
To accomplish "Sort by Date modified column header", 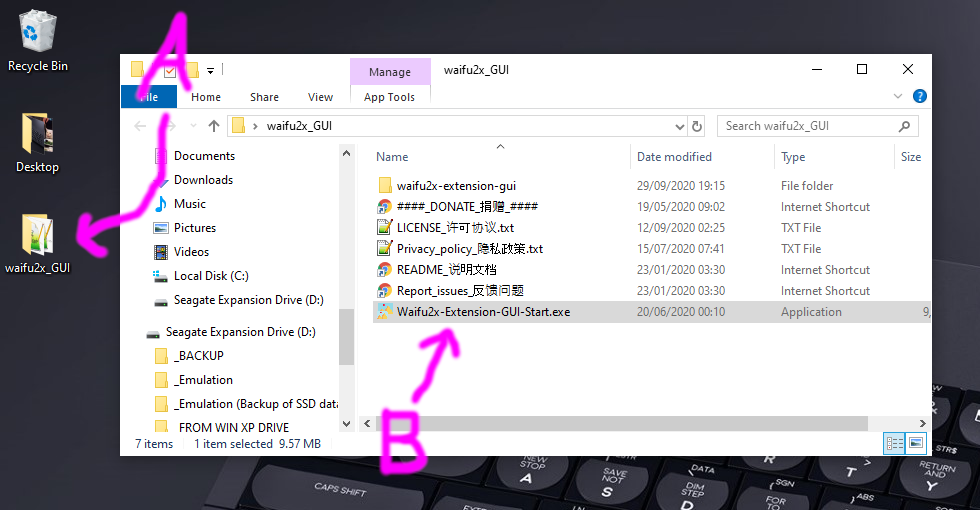I will 674,157.
